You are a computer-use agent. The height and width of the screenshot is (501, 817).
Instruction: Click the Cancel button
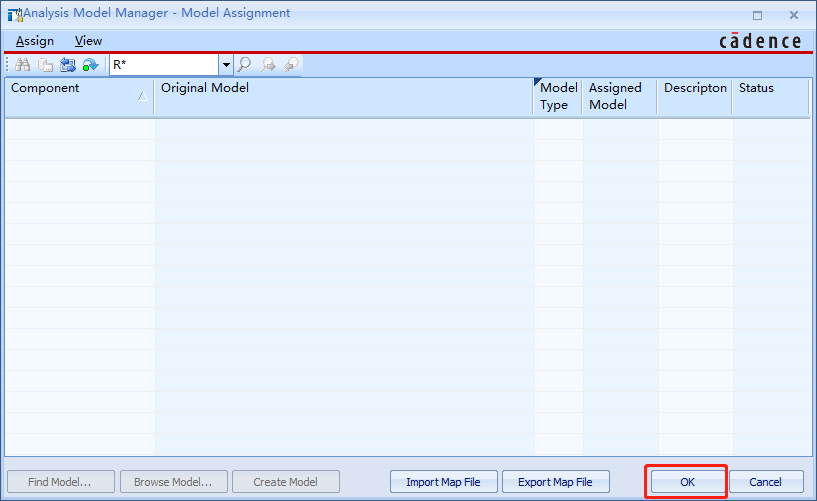(x=766, y=482)
